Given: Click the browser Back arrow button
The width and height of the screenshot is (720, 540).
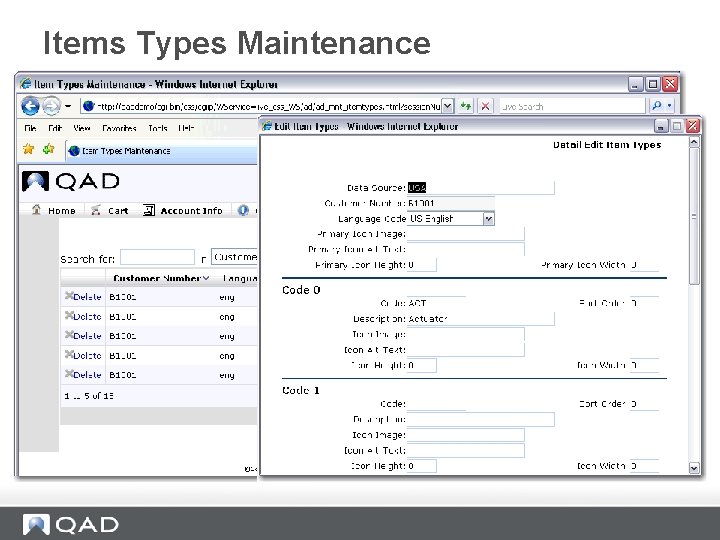Looking at the screenshot, I should click(30, 106).
